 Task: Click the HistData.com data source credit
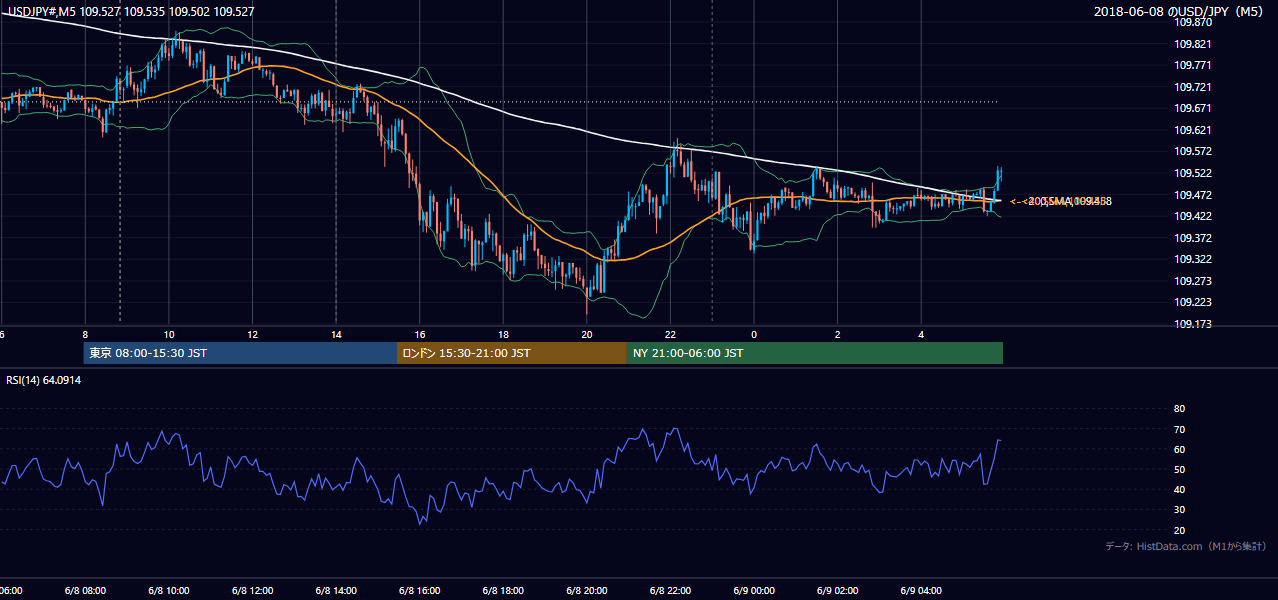[x=1186, y=546]
